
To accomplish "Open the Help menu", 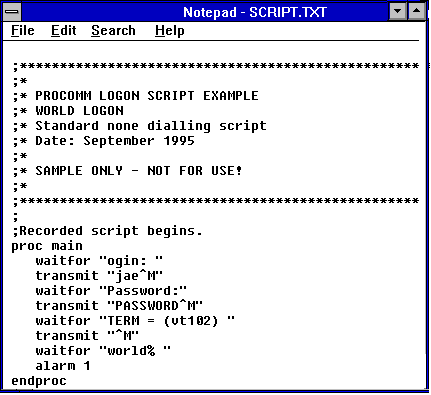I will coord(170,31).
